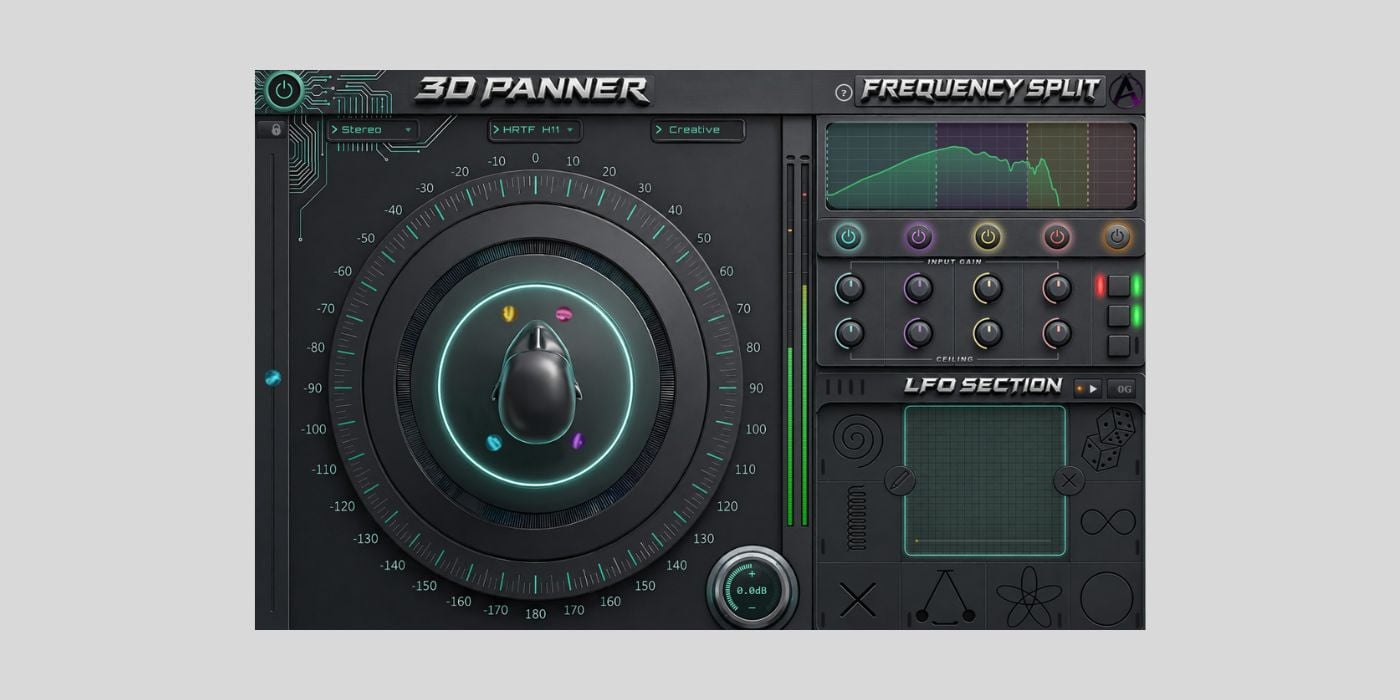Select the coil spring LFO shape
The width and height of the screenshot is (1400, 700).
857,518
